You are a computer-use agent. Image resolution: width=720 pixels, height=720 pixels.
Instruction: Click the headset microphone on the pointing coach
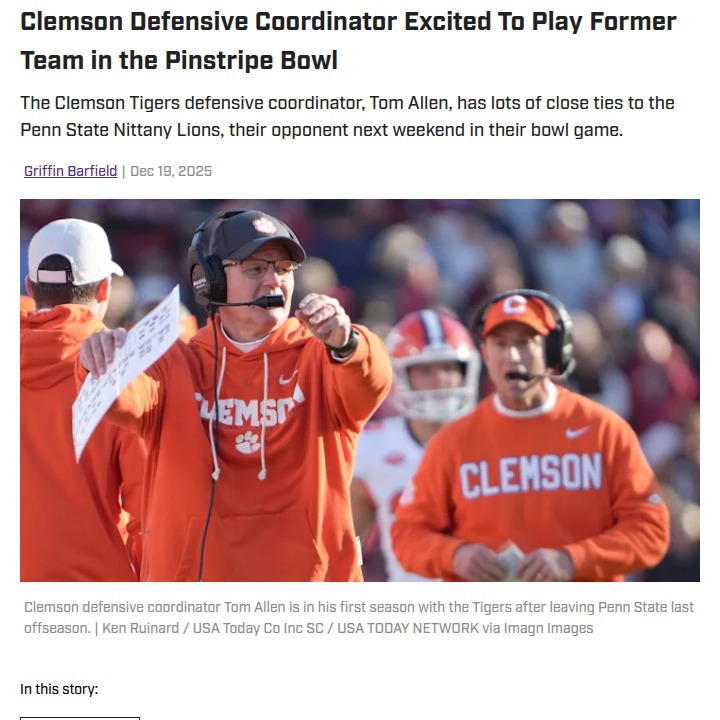click(x=268, y=301)
